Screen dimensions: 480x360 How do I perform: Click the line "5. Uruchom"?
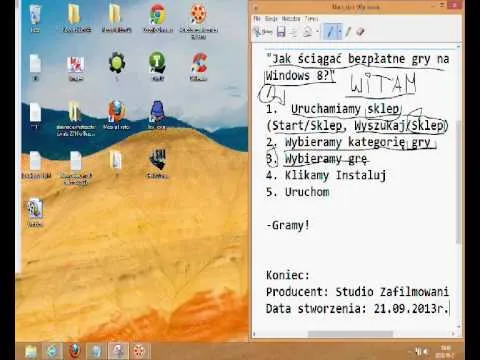tap(297, 192)
